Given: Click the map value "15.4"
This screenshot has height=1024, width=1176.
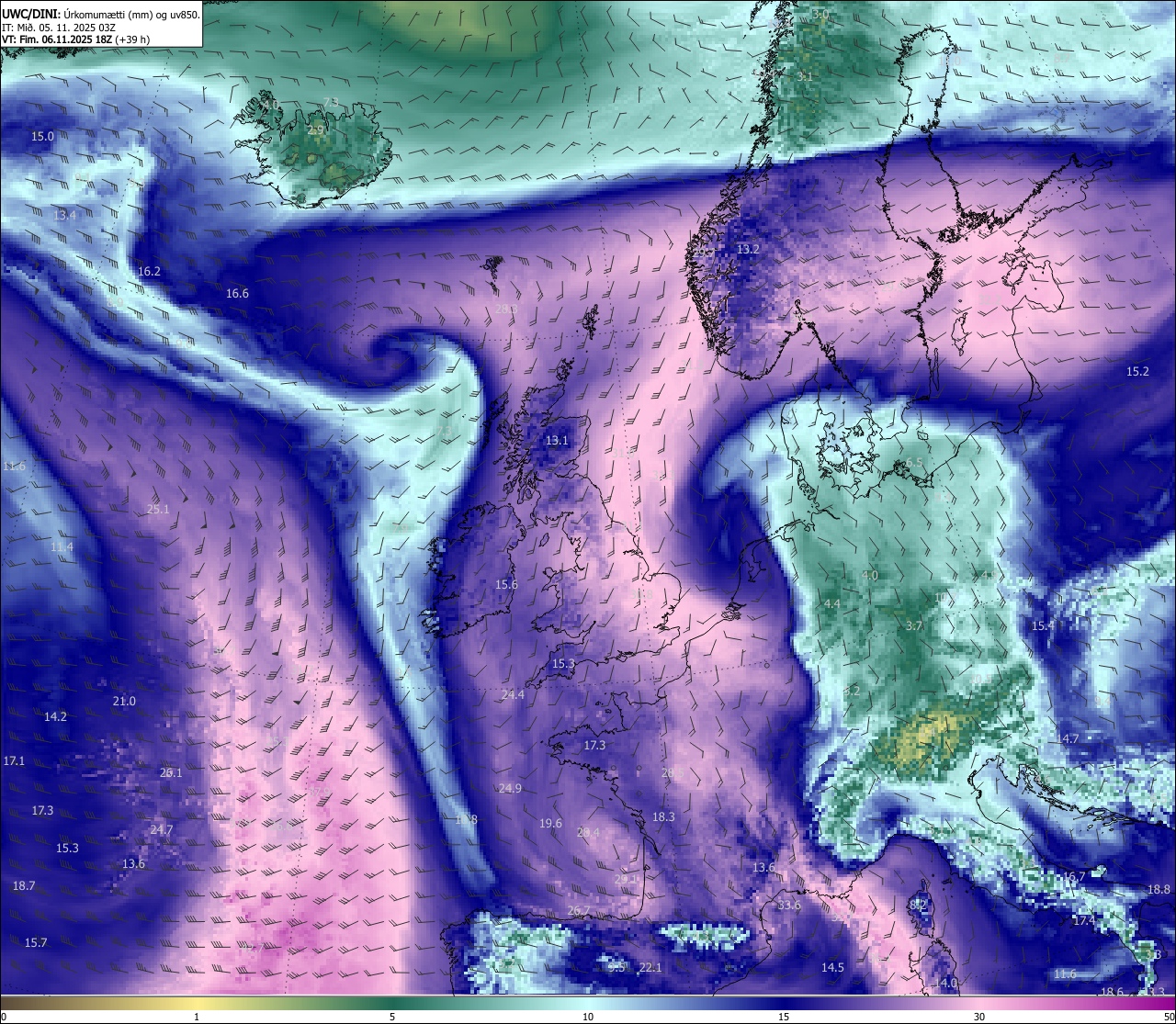Looking at the screenshot, I should 1043,625.
